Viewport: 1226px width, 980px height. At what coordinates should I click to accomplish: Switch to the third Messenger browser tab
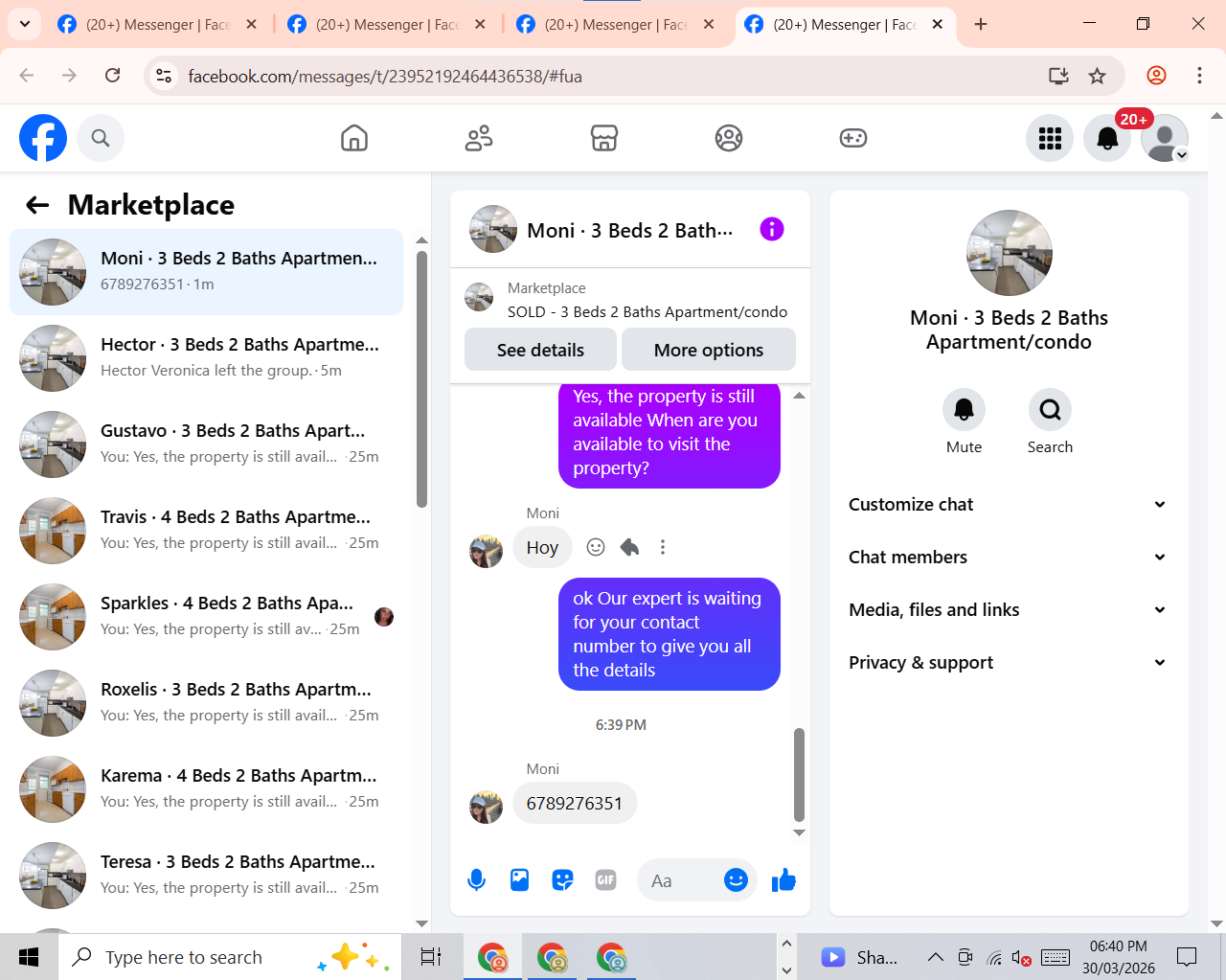616,24
